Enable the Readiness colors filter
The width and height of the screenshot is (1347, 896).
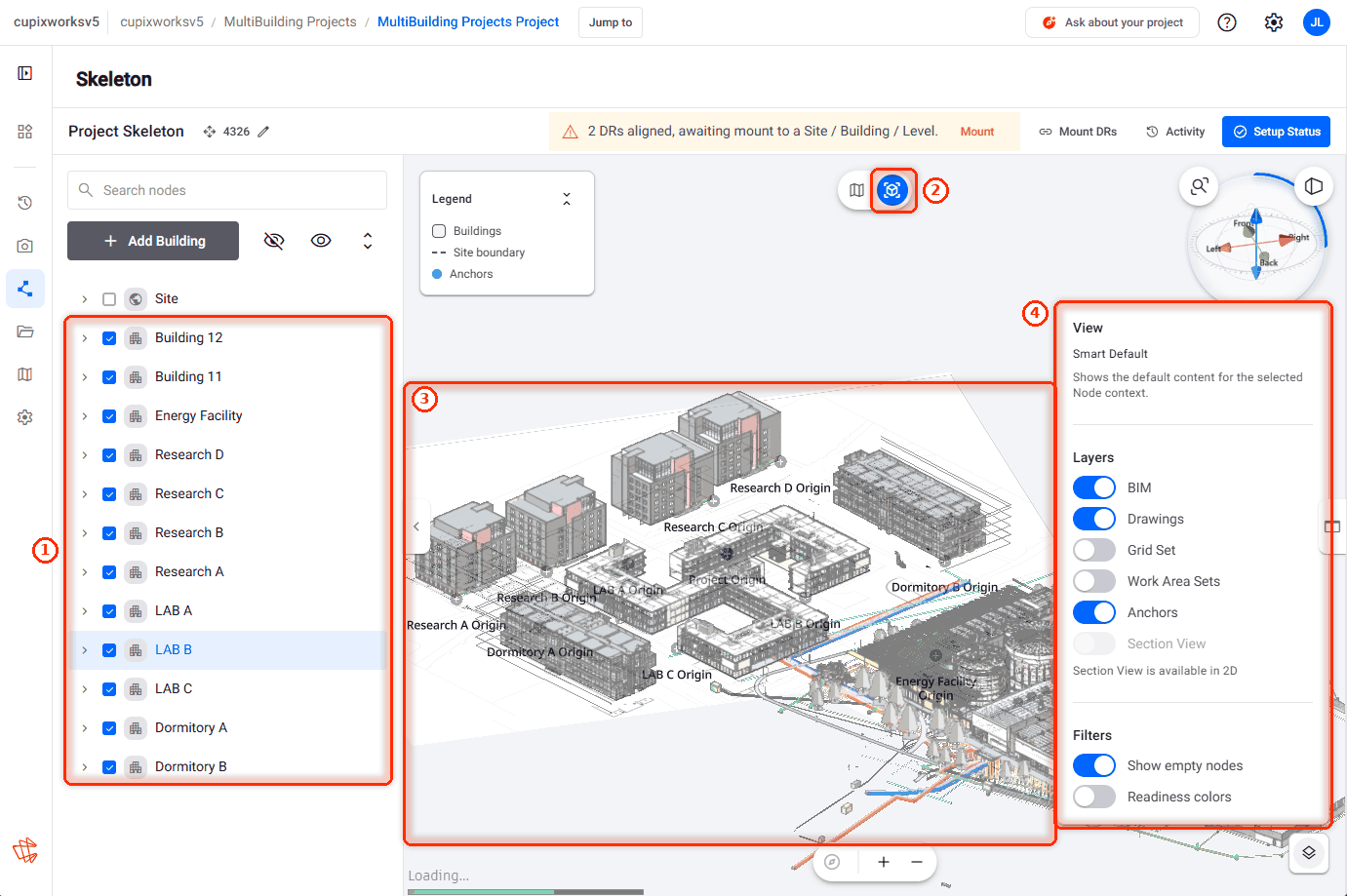(x=1094, y=797)
